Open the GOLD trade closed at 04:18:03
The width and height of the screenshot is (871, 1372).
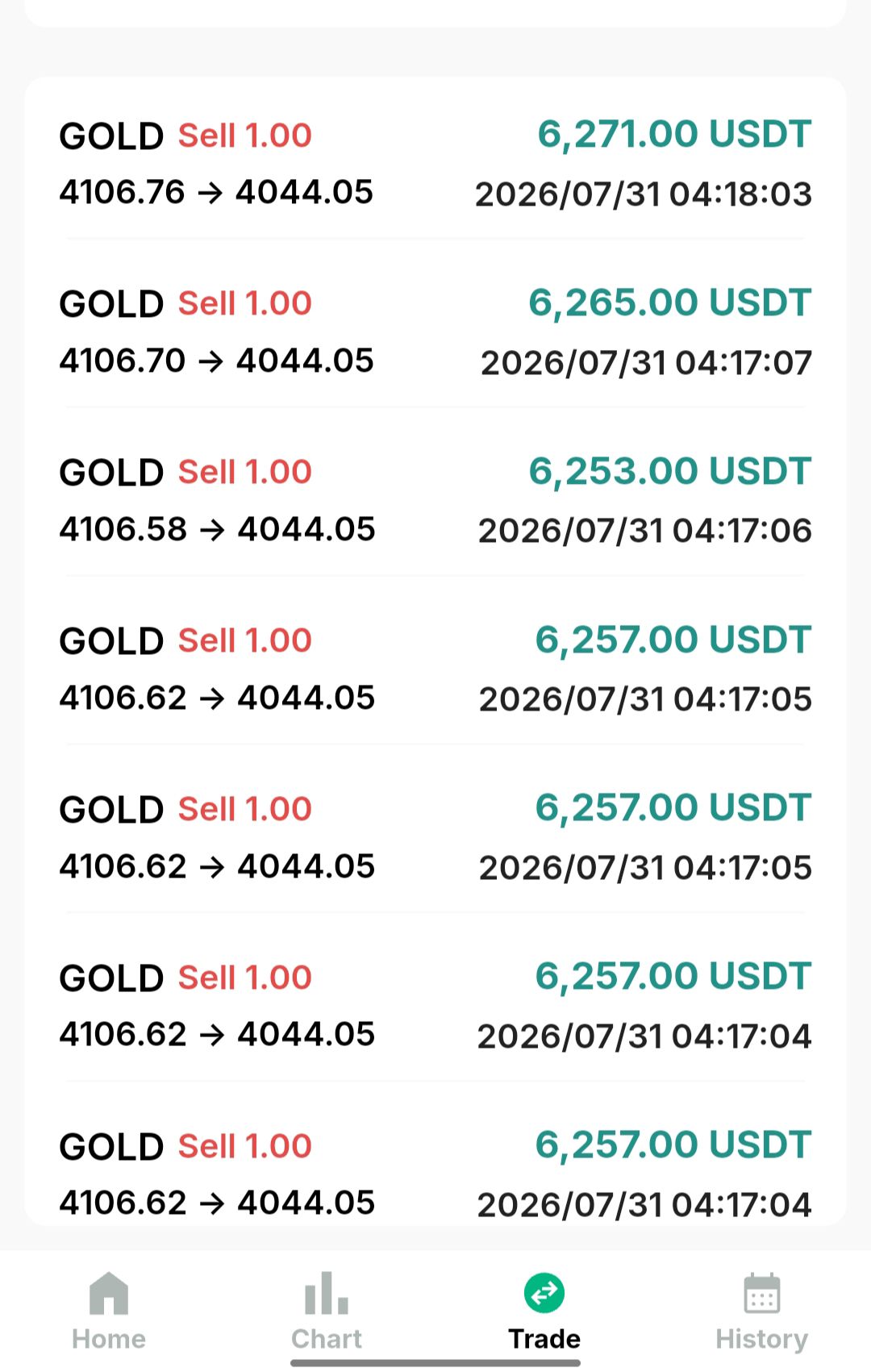pyautogui.click(x=435, y=163)
